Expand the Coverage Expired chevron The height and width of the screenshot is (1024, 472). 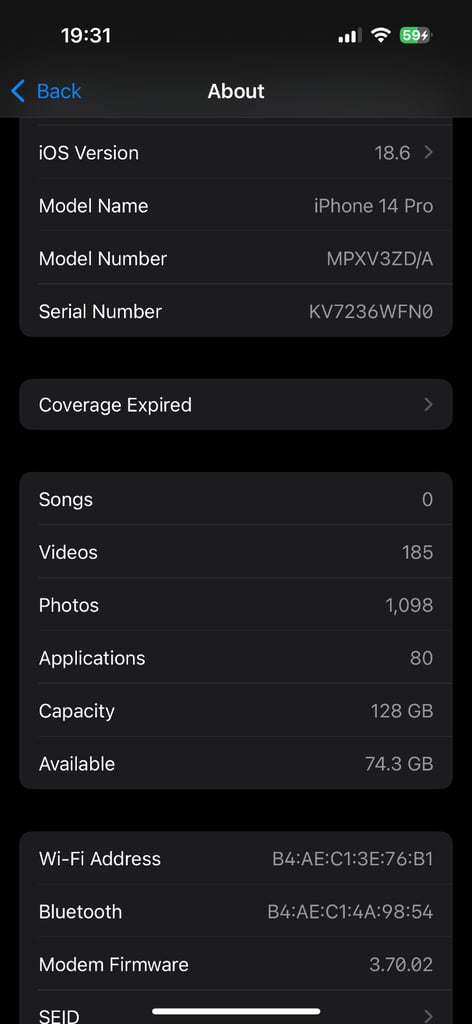click(x=428, y=405)
